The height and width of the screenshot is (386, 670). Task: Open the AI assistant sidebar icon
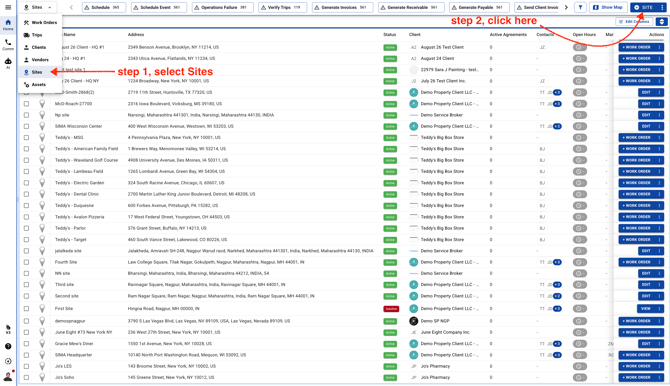[8, 63]
